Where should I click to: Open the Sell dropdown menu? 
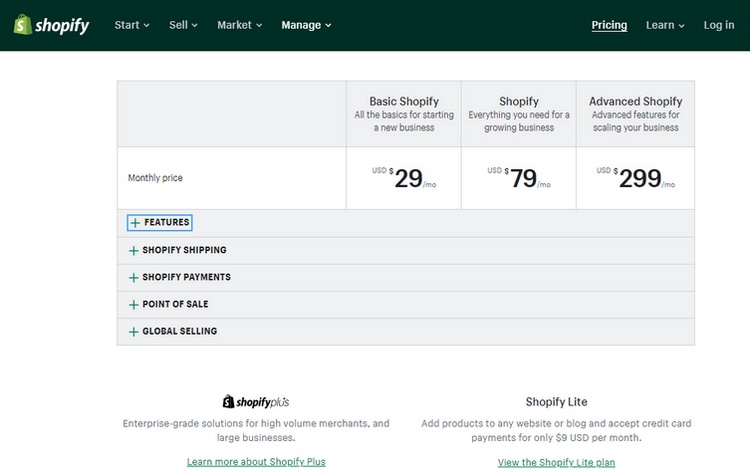coord(183,25)
